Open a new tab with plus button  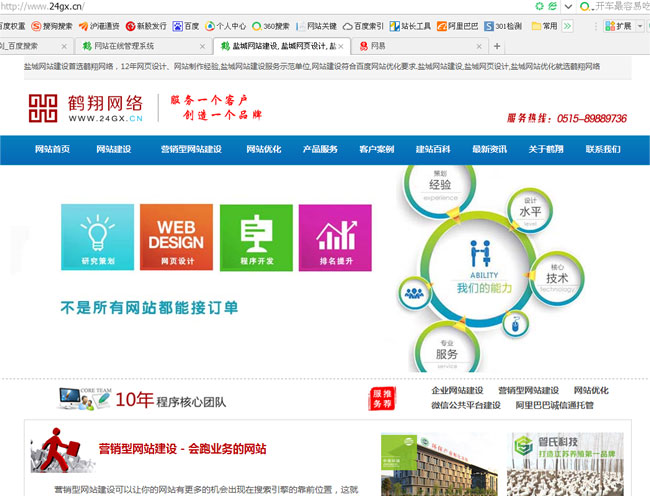tap(497, 46)
